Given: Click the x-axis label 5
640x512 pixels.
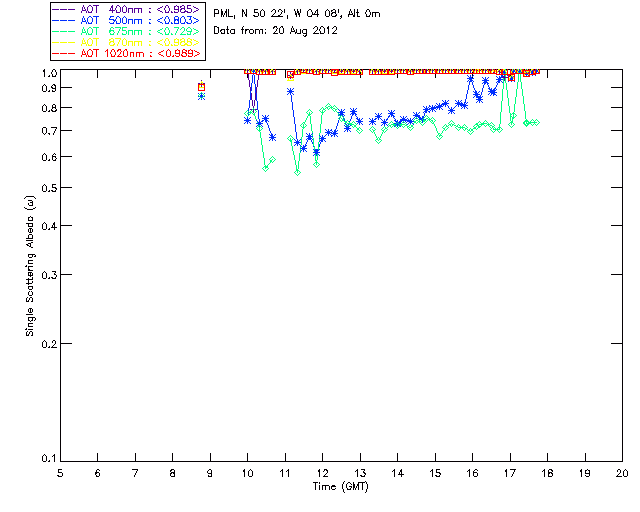Looking at the screenshot, I should coord(60,473).
